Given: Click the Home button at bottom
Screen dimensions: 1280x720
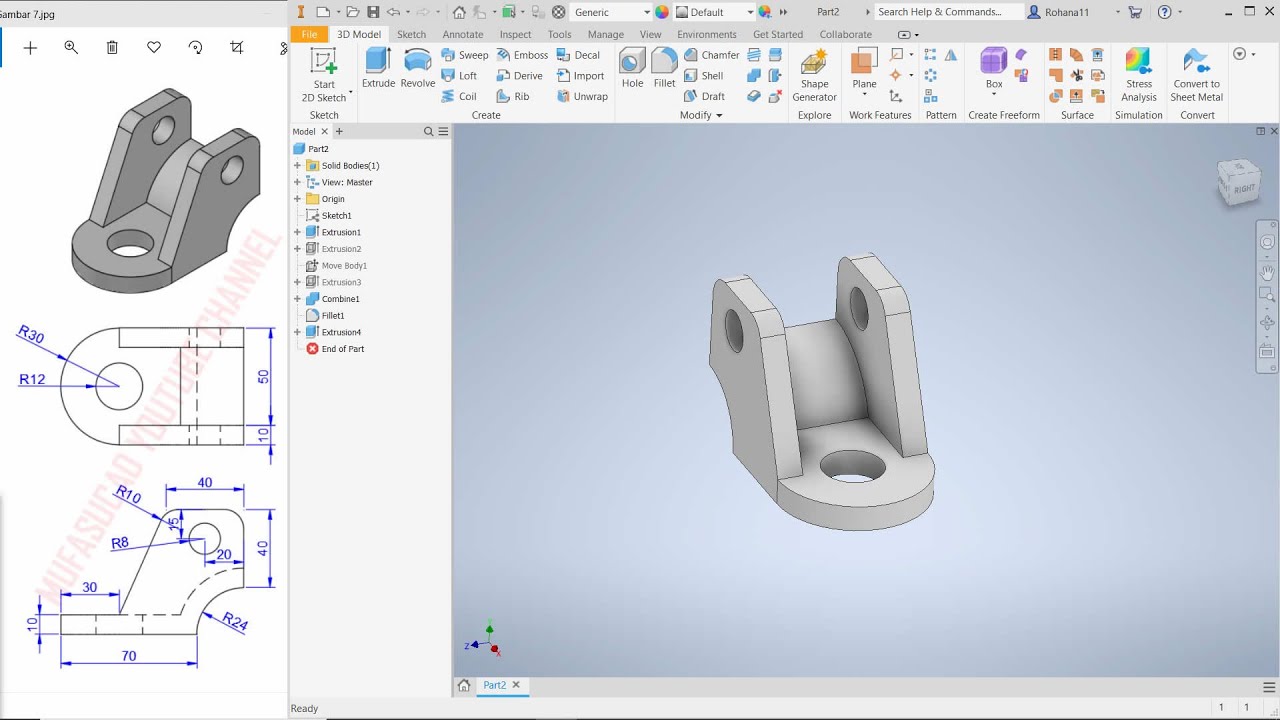Looking at the screenshot, I should tap(464, 685).
